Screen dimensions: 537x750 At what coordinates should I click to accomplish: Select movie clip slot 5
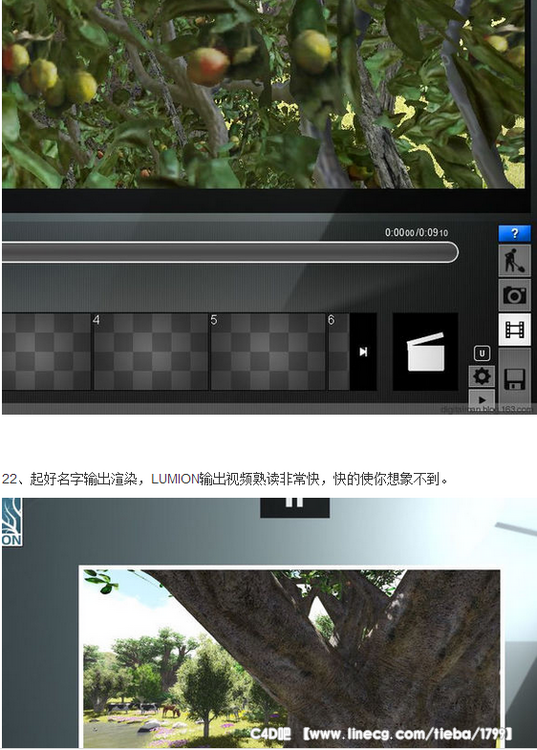point(268,352)
